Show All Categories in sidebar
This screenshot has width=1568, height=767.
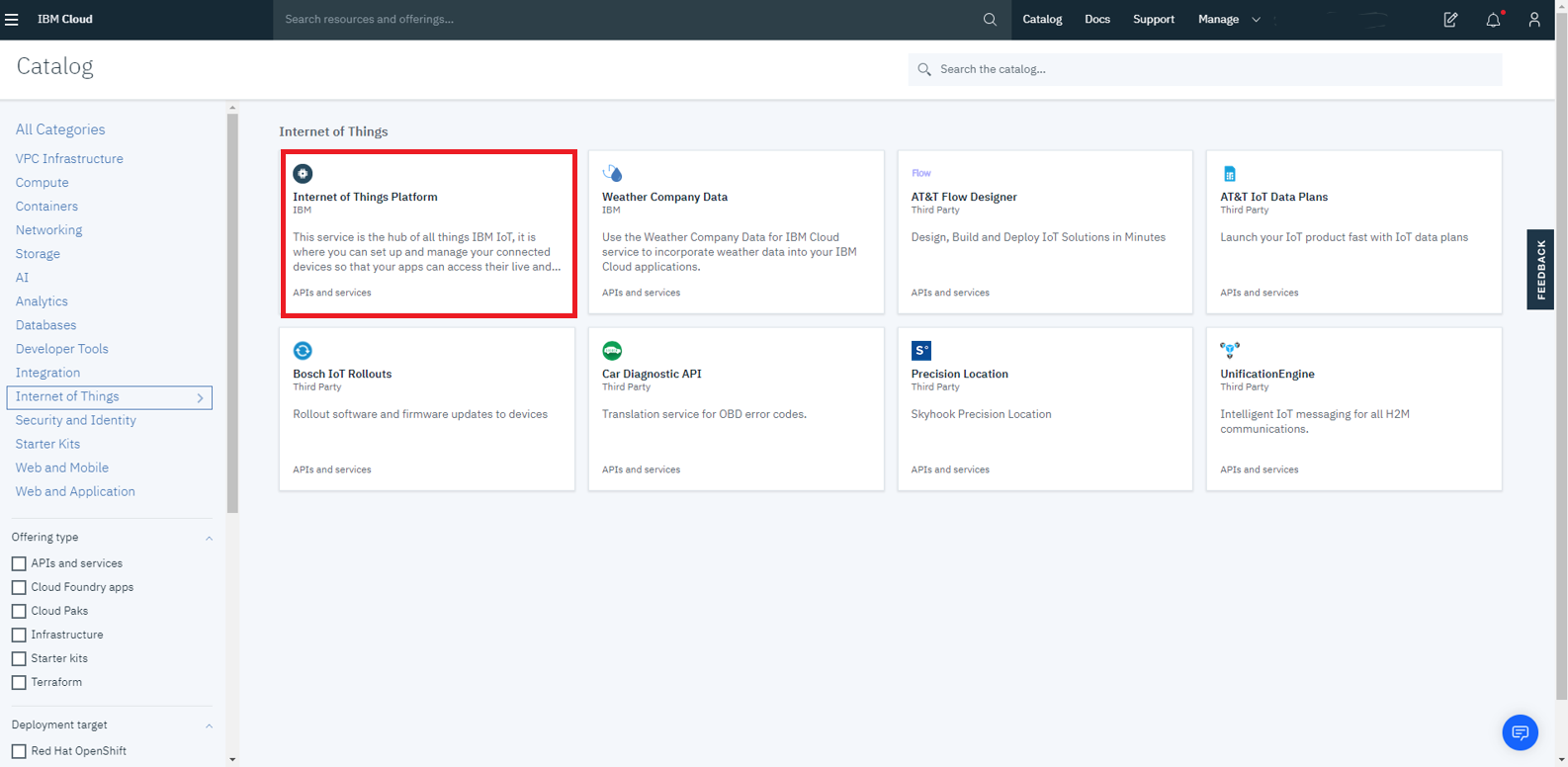click(x=60, y=129)
